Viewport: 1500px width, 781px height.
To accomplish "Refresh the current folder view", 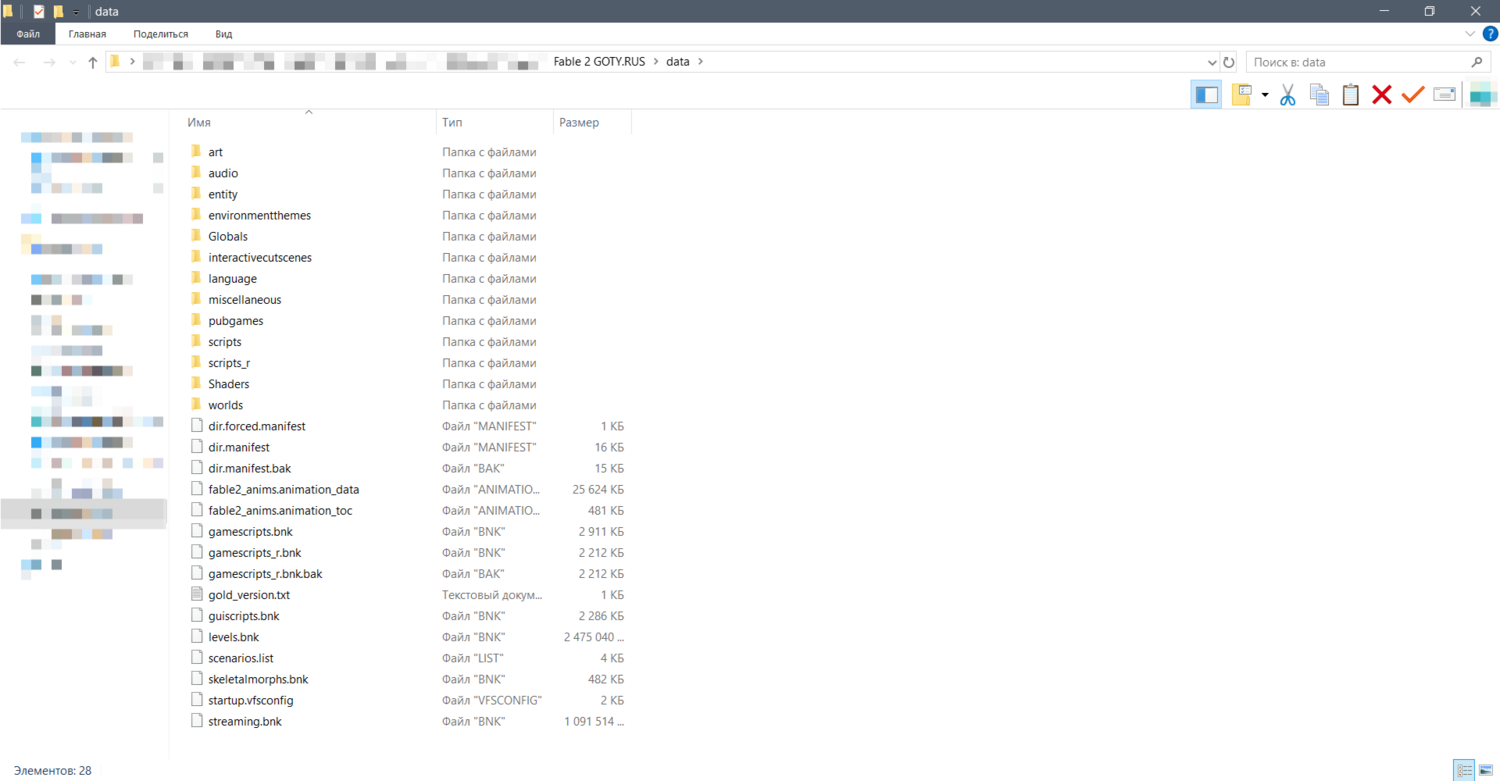I will point(1229,62).
